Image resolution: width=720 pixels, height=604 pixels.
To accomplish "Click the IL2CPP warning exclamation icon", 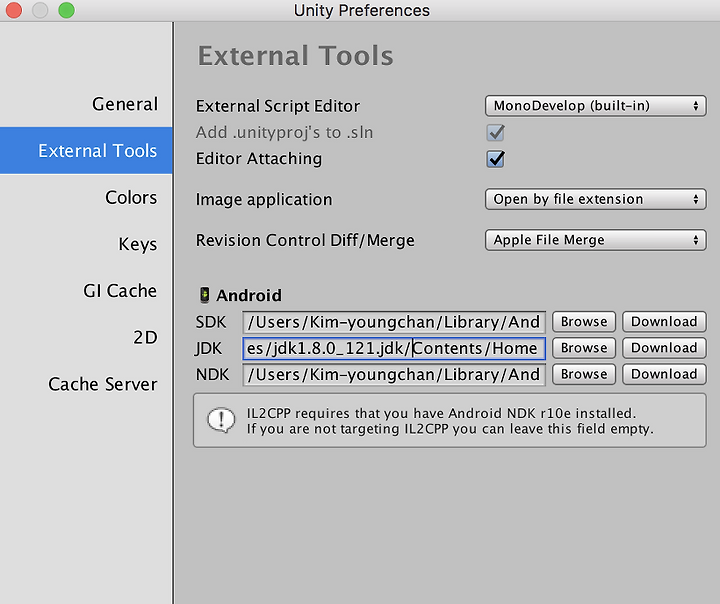I will click(x=221, y=421).
